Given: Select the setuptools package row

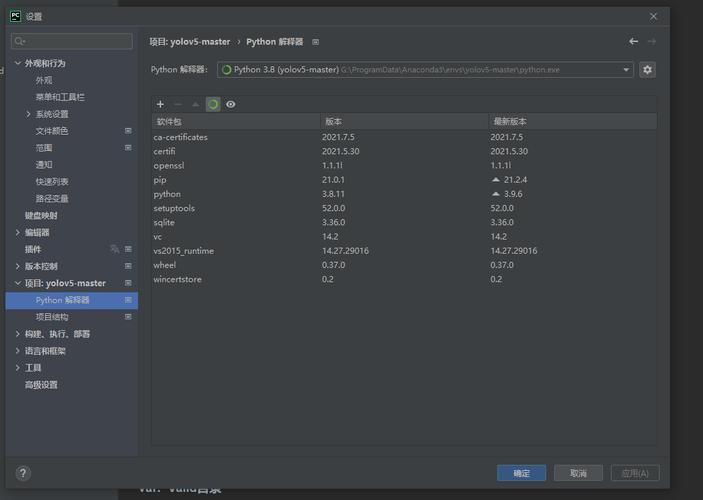Looking at the screenshot, I should pos(404,208).
